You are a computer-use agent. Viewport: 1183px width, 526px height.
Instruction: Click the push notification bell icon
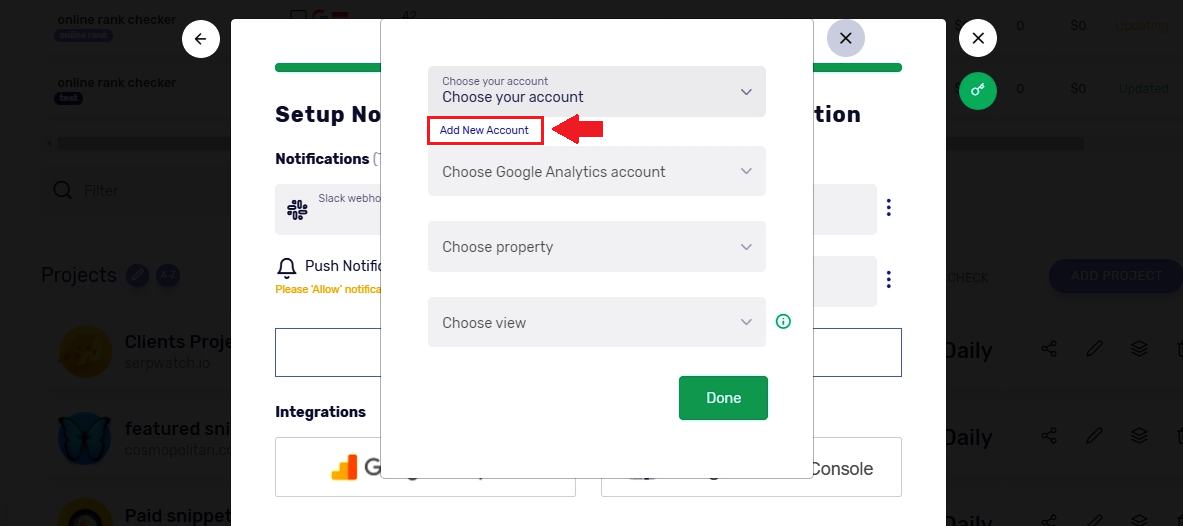(x=287, y=267)
